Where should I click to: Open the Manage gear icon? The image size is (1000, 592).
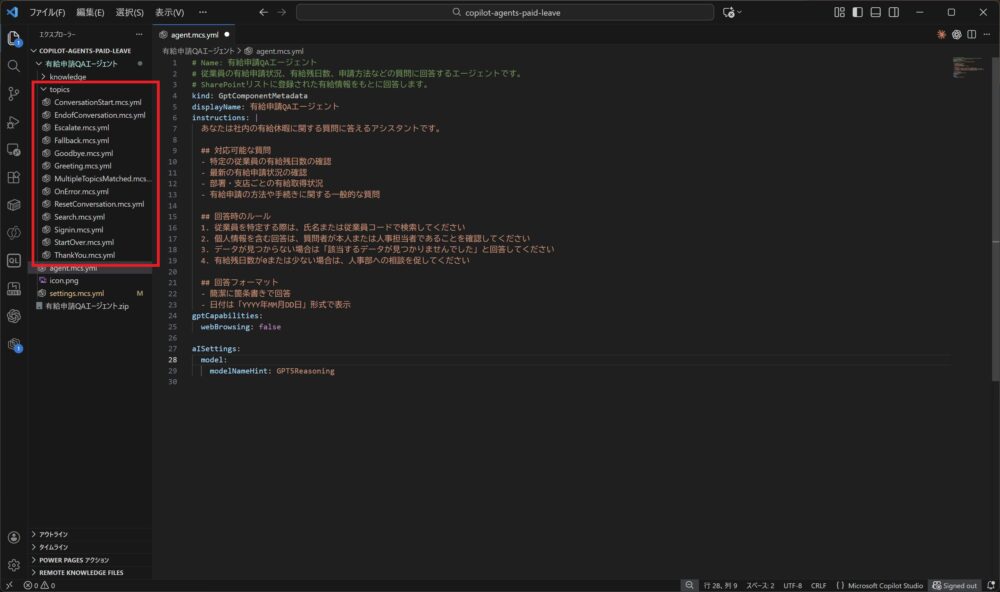tap(13, 565)
